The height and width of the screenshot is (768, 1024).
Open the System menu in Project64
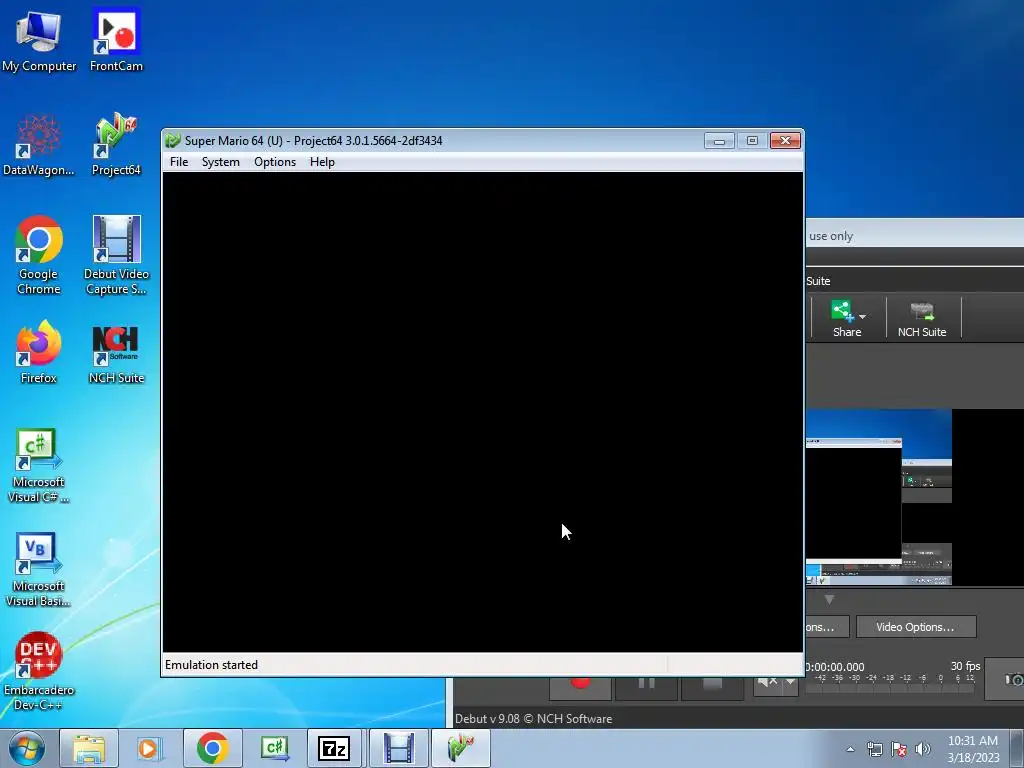tap(221, 162)
